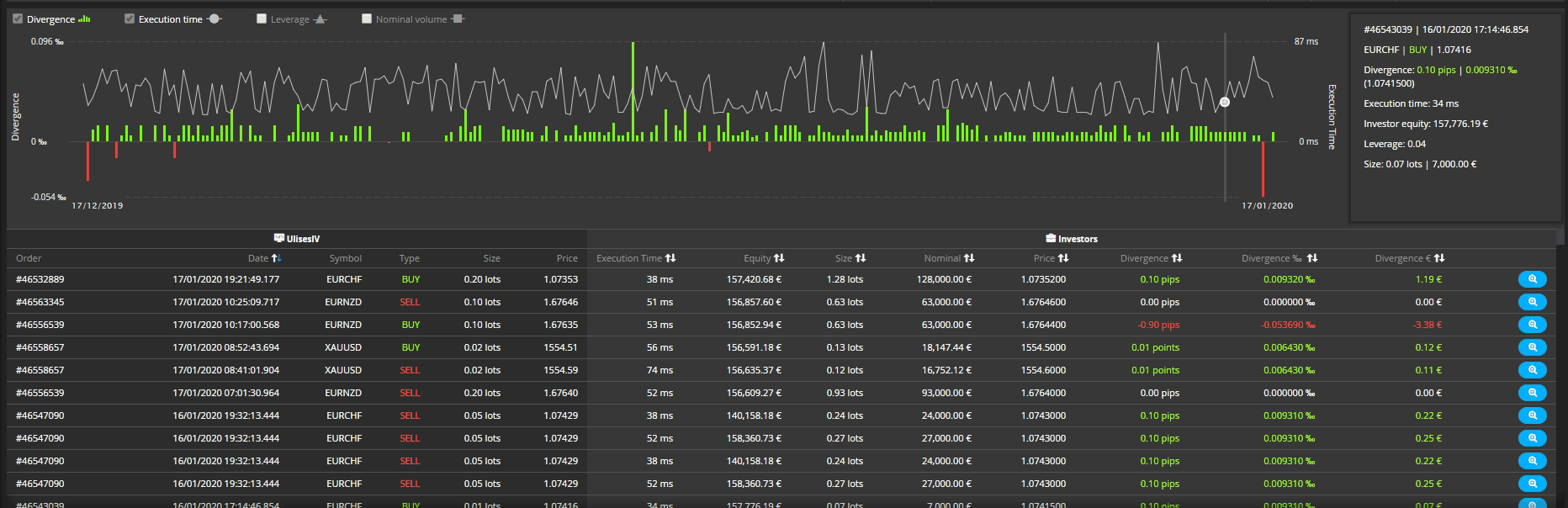Screen dimensions: 1568x508
Task: Click the white marker point on chart line
Action: click(1225, 102)
